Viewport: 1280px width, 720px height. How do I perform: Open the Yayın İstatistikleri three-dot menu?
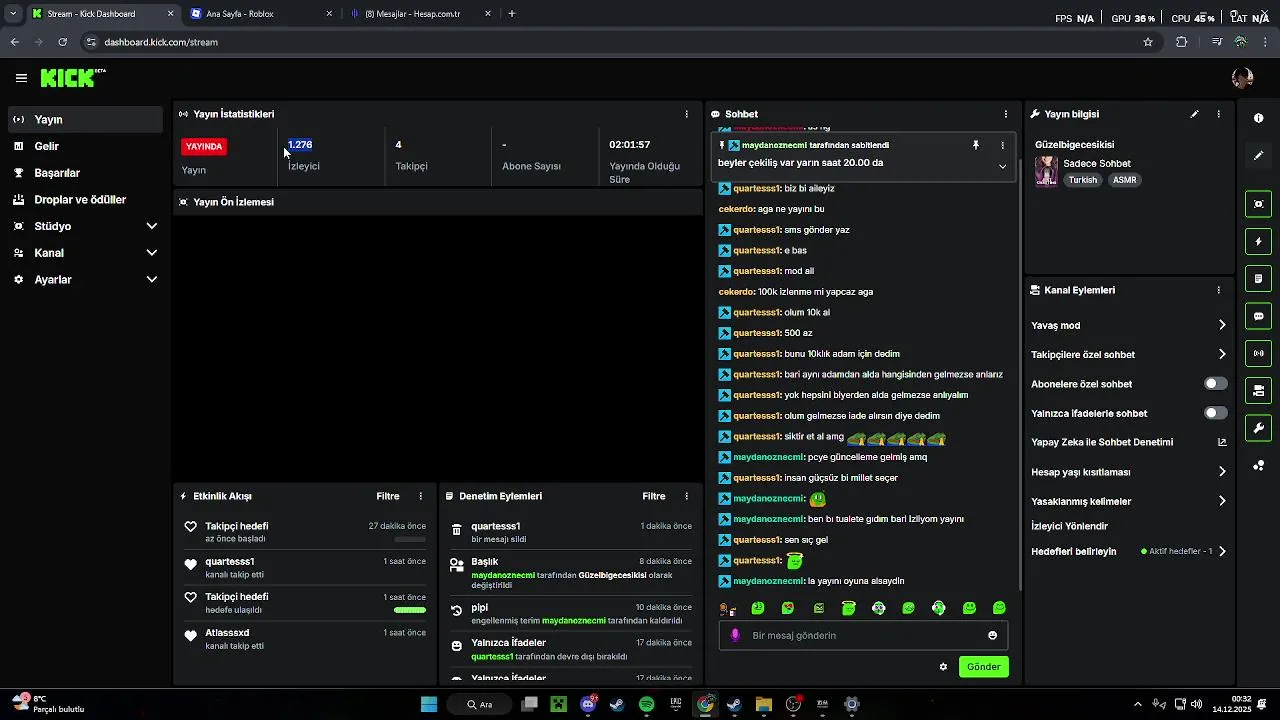coord(686,114)
